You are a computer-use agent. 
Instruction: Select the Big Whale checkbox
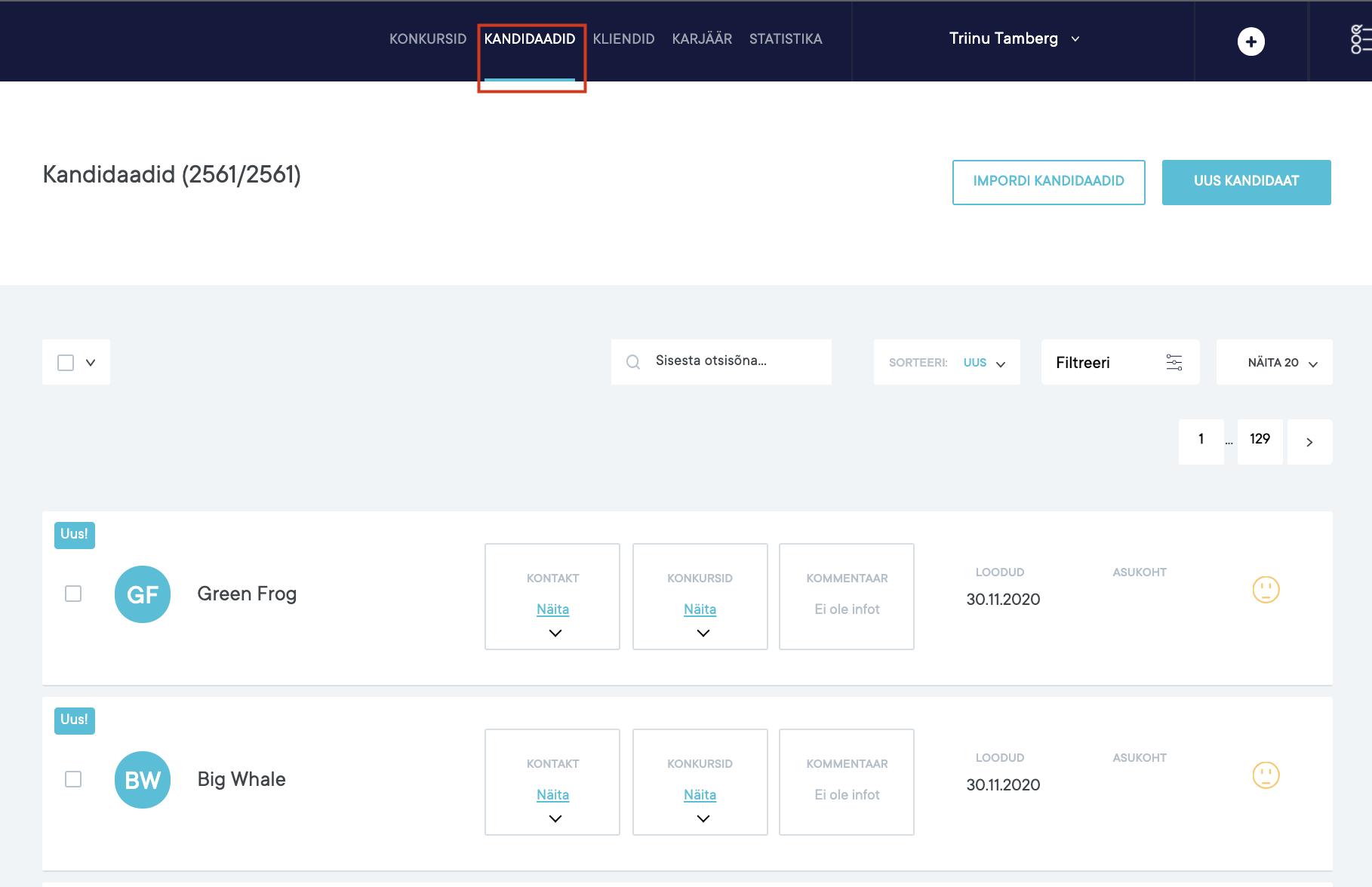click(73, 779)
